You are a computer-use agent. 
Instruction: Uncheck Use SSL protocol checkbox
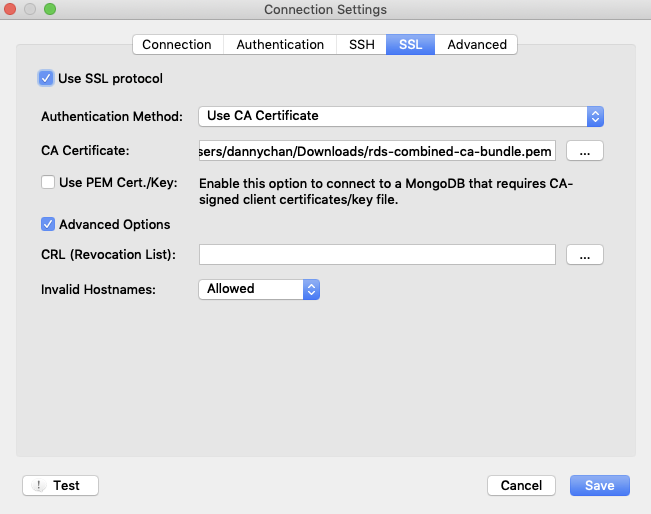pos(46,78)
